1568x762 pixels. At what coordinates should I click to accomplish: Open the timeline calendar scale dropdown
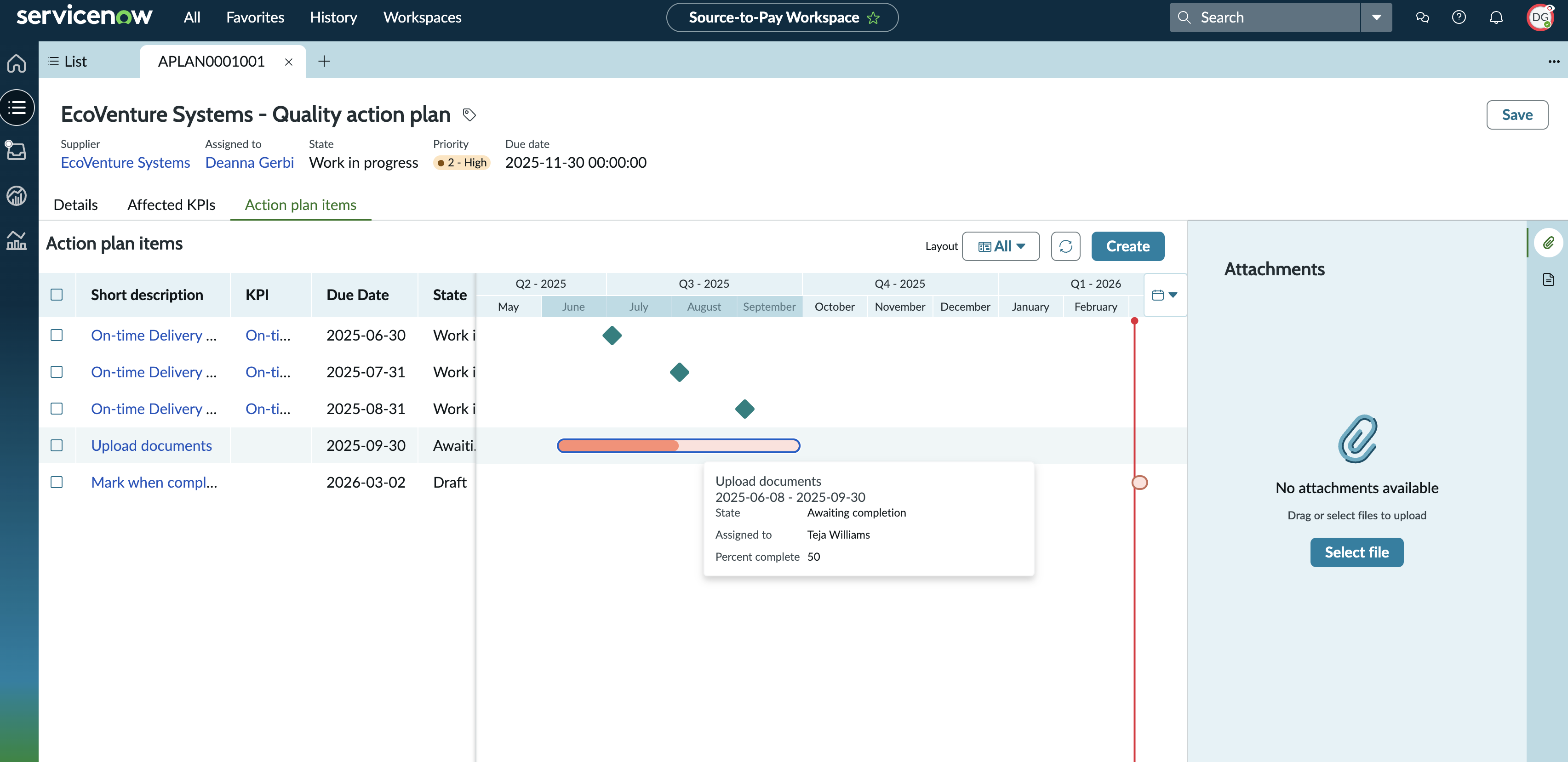point(1165,295)
